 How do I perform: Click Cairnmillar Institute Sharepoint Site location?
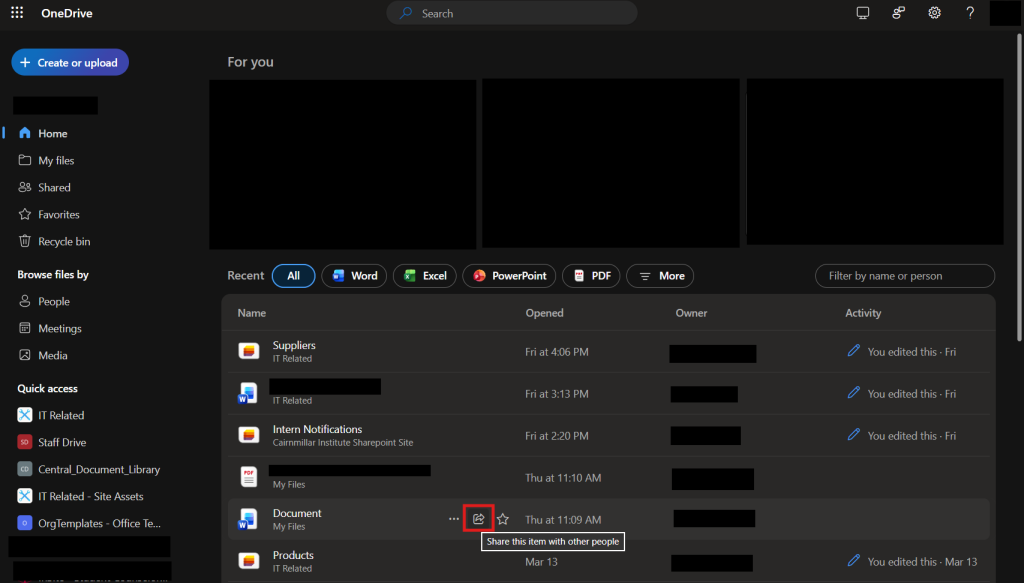tap(343, 443)
